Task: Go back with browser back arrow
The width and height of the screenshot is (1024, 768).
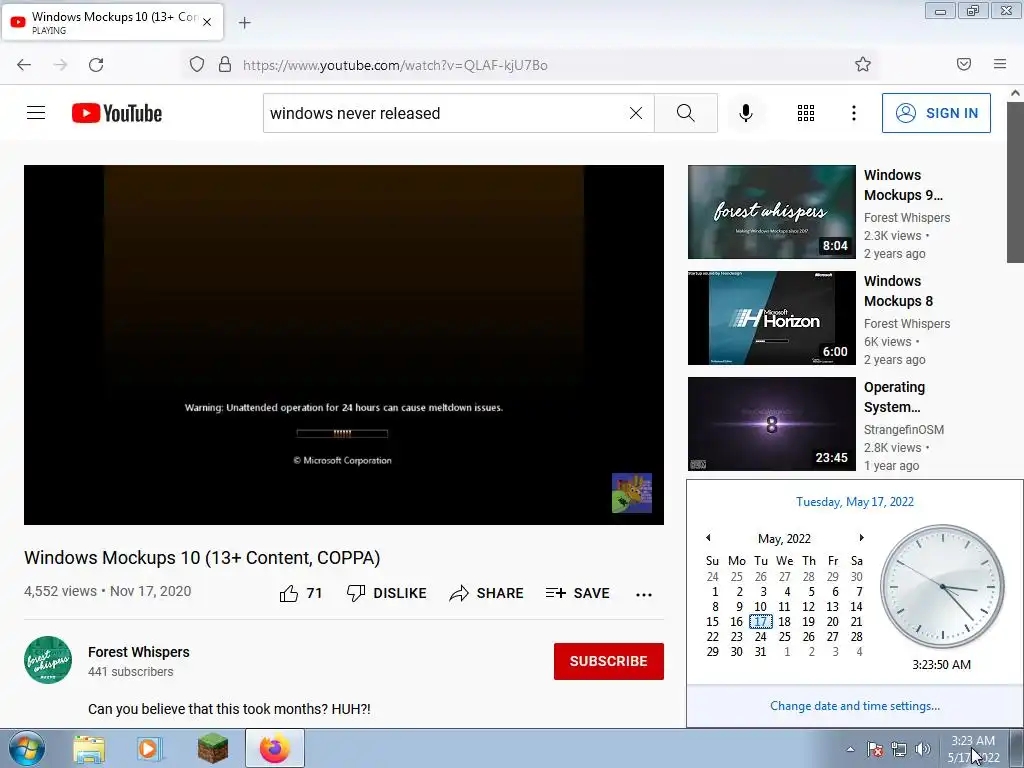Action: (x=24, y=65)
